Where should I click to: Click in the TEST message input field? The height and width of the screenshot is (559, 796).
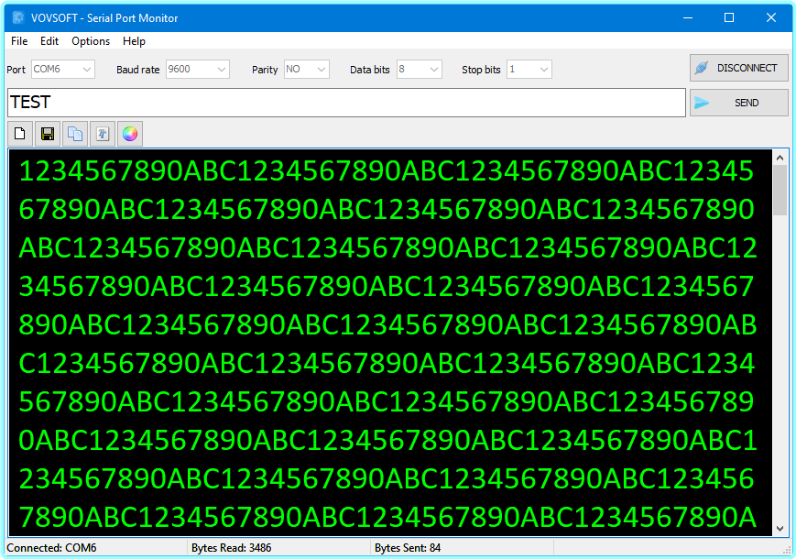tap(345, 103)
